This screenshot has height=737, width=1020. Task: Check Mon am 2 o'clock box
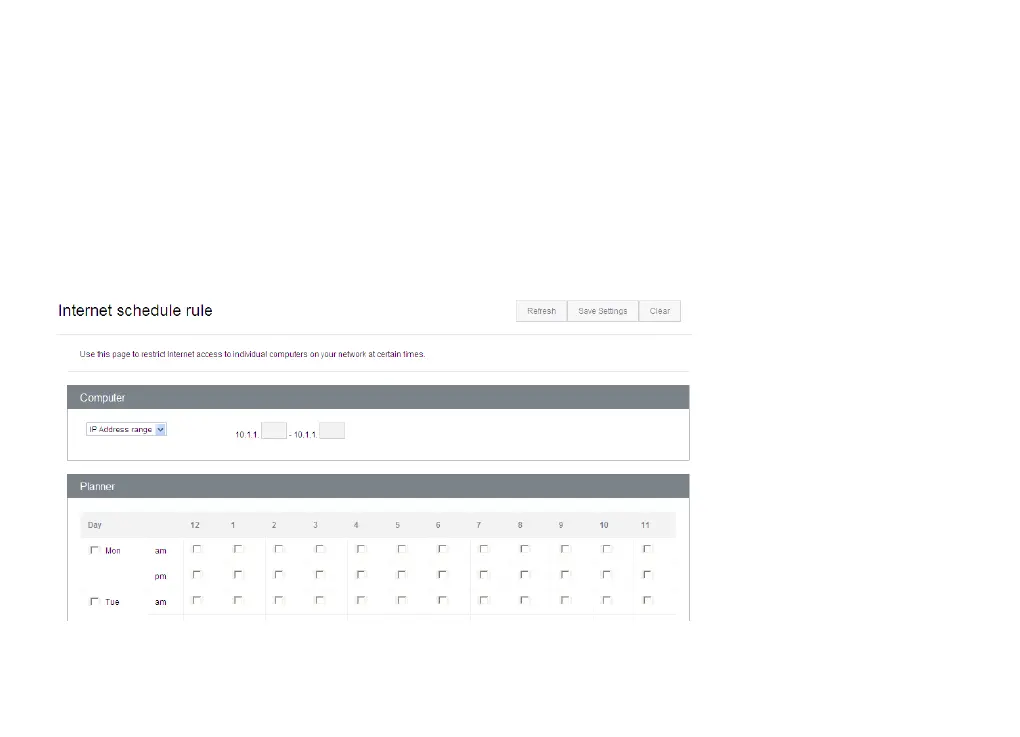point(279,549)
